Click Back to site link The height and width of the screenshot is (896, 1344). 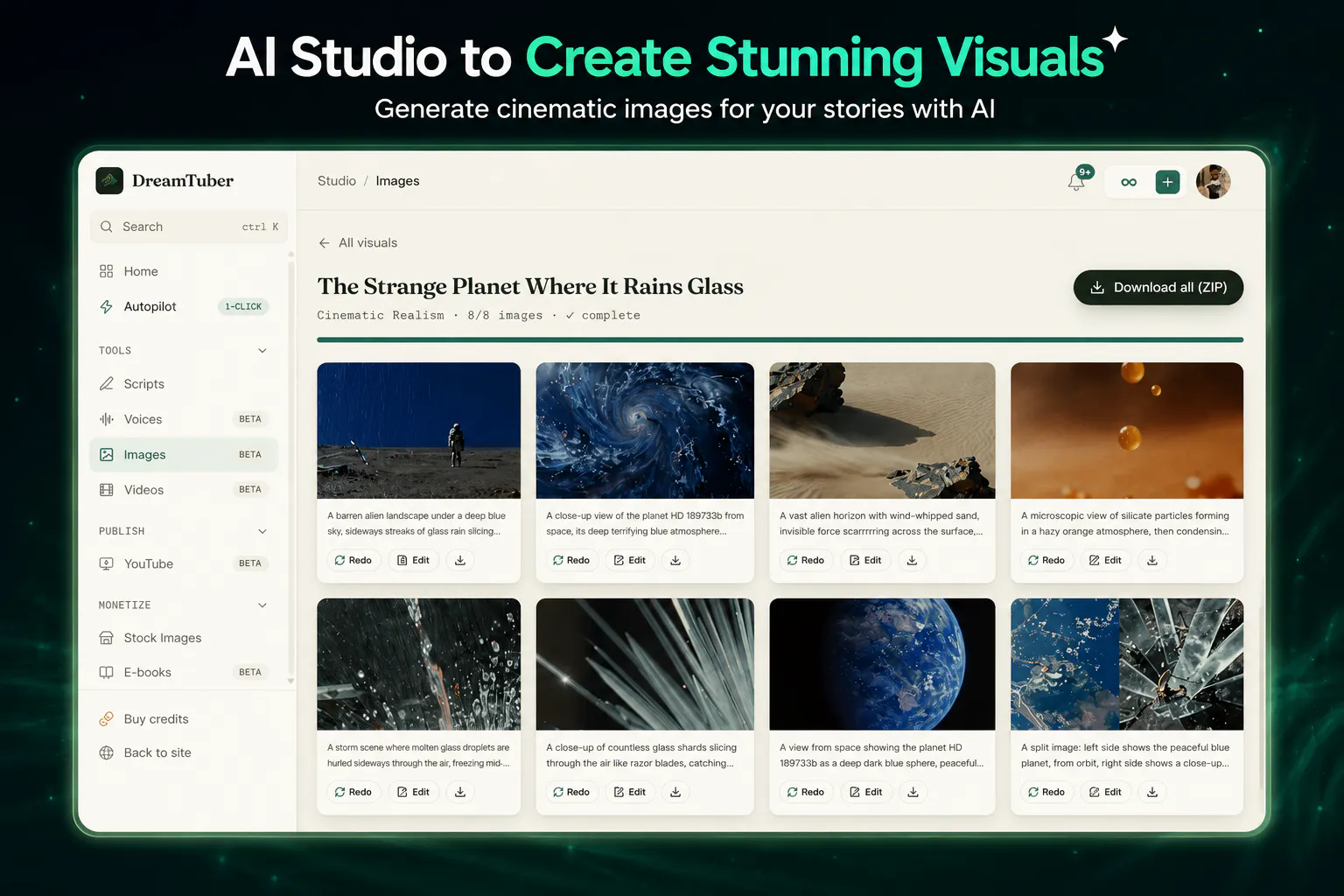(x=145, y=752)
